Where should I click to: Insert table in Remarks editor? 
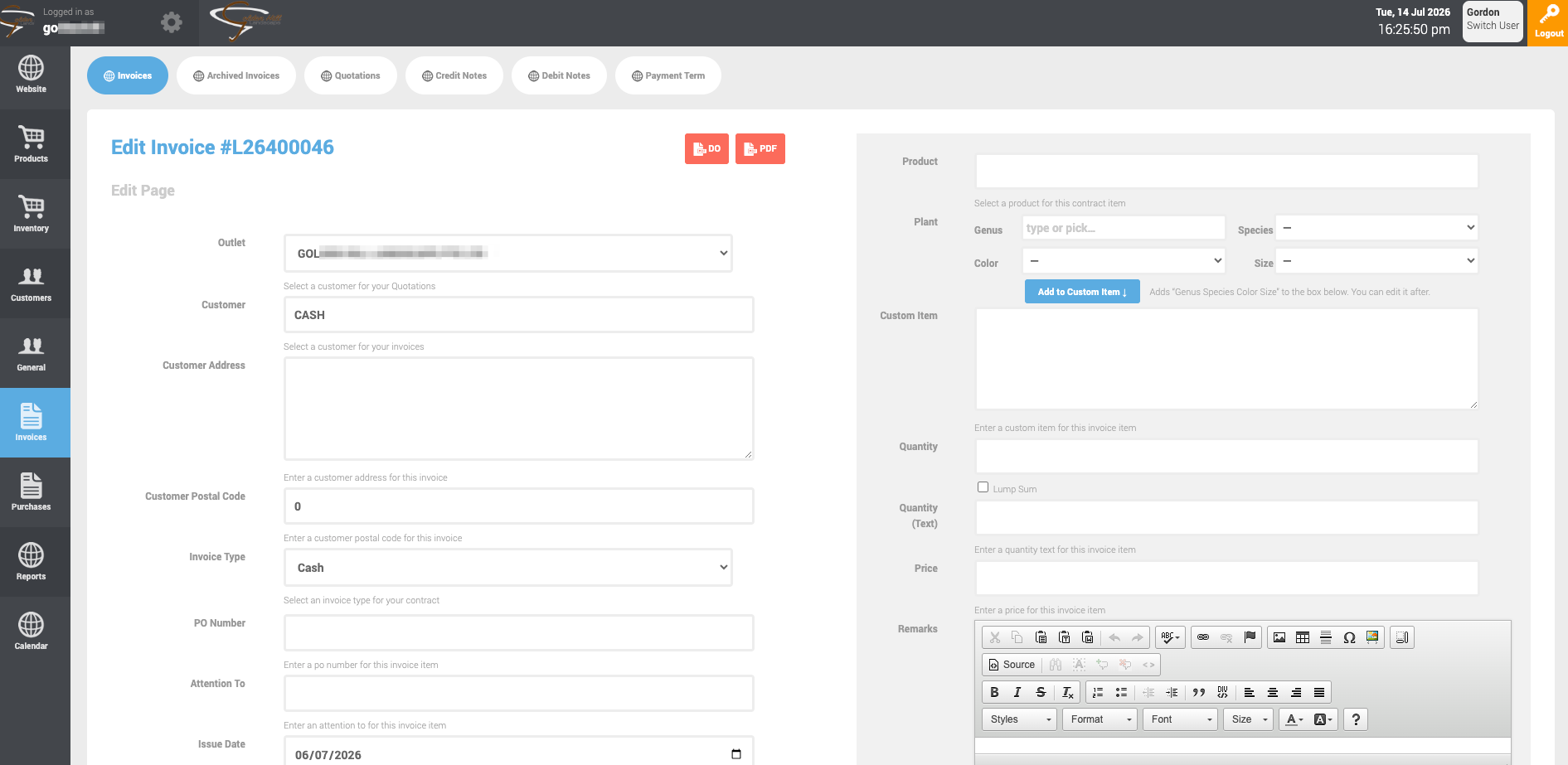tap(1303, 637)
